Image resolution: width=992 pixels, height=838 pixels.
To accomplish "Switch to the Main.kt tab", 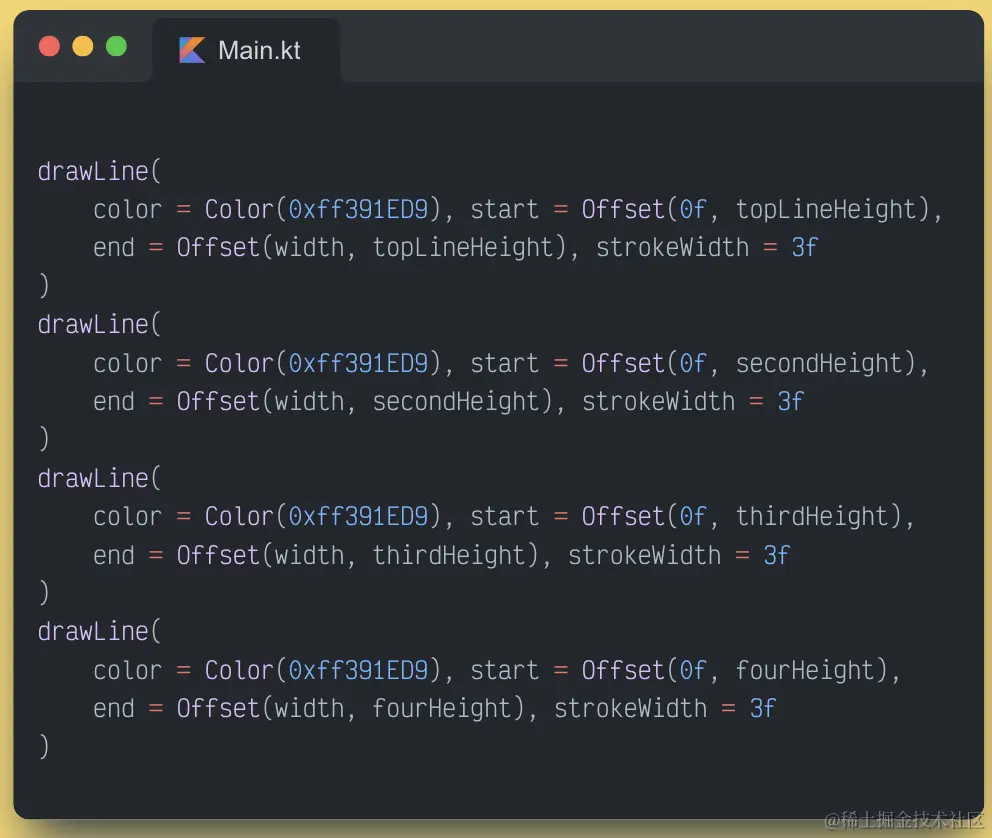I will 259,50.
